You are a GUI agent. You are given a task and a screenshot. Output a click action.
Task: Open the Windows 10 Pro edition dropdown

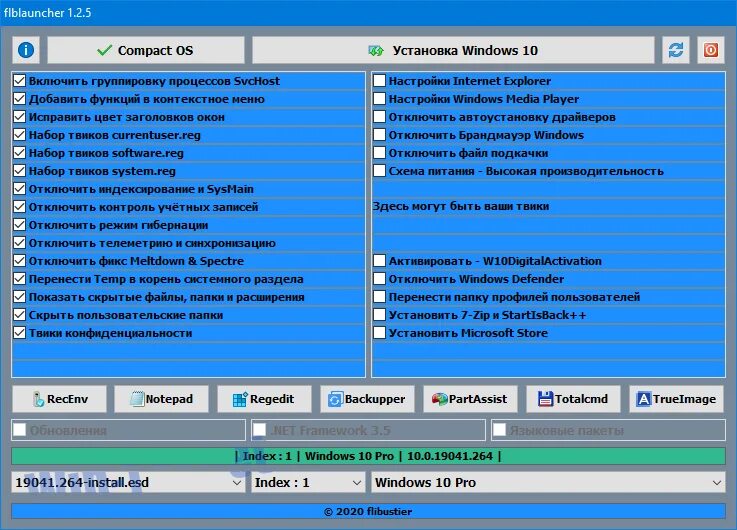548,482
